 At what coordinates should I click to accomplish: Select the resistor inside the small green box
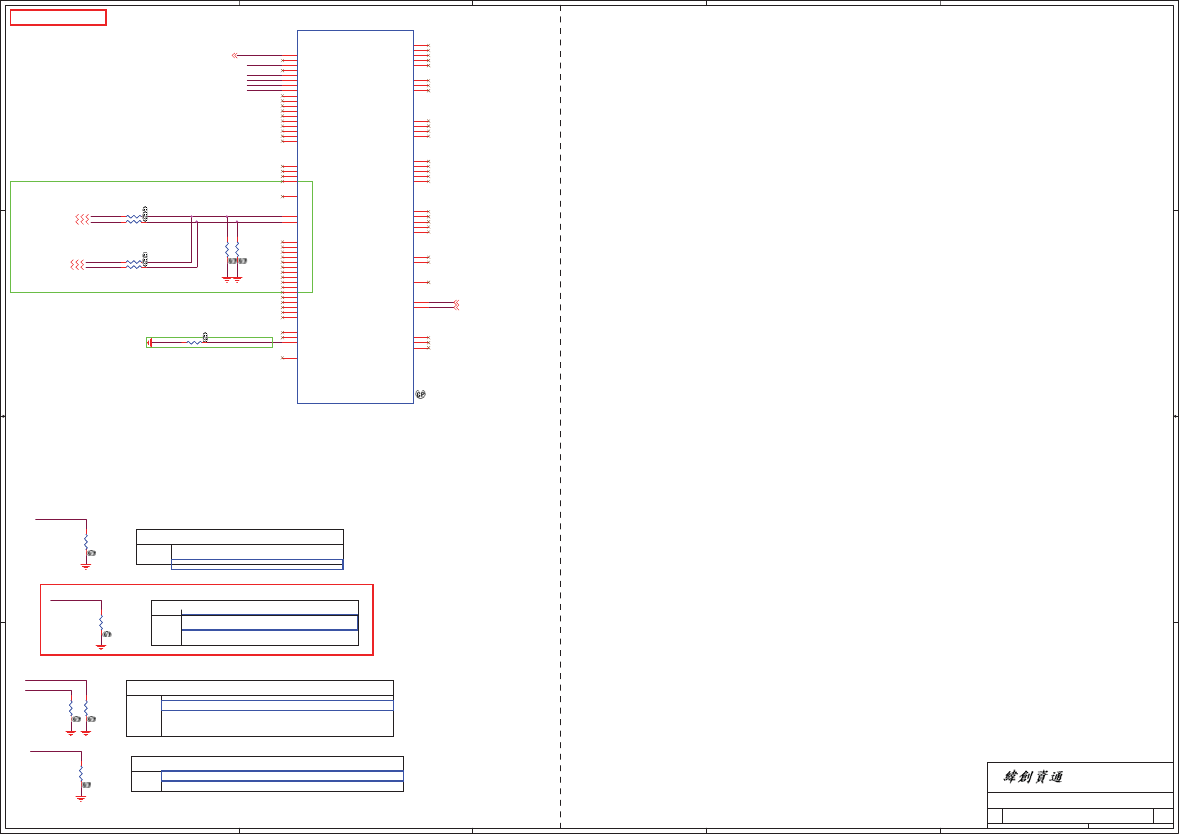(x=194, y=342)
